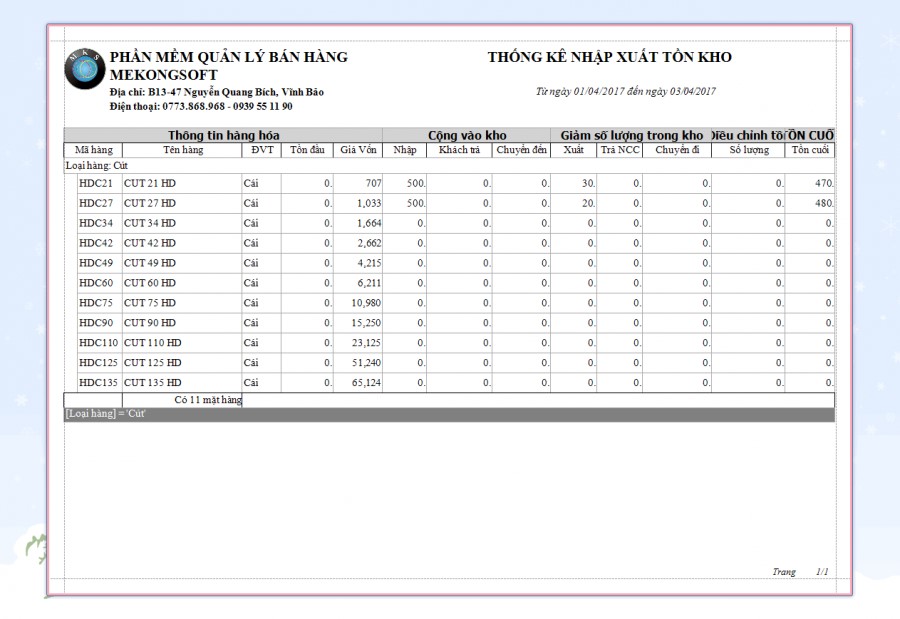Click cost value 1,664

369,223
